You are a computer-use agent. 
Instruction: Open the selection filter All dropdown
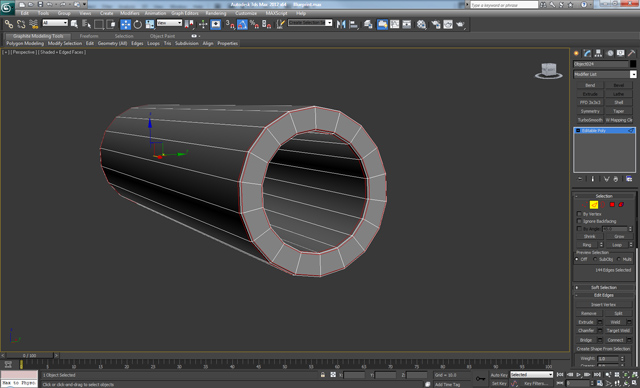click(x=55, y=23)
